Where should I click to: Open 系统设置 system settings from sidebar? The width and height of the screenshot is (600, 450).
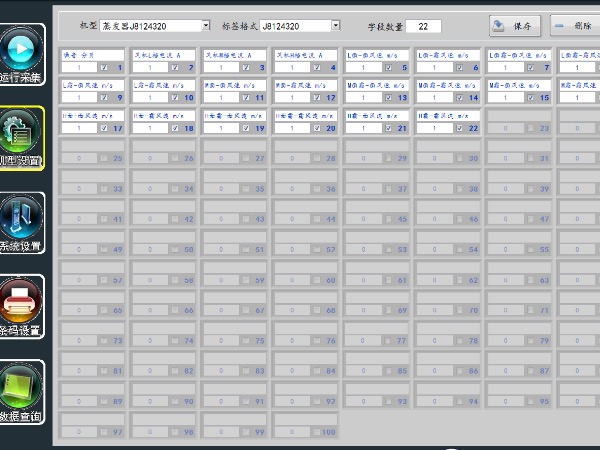[22, 222]
